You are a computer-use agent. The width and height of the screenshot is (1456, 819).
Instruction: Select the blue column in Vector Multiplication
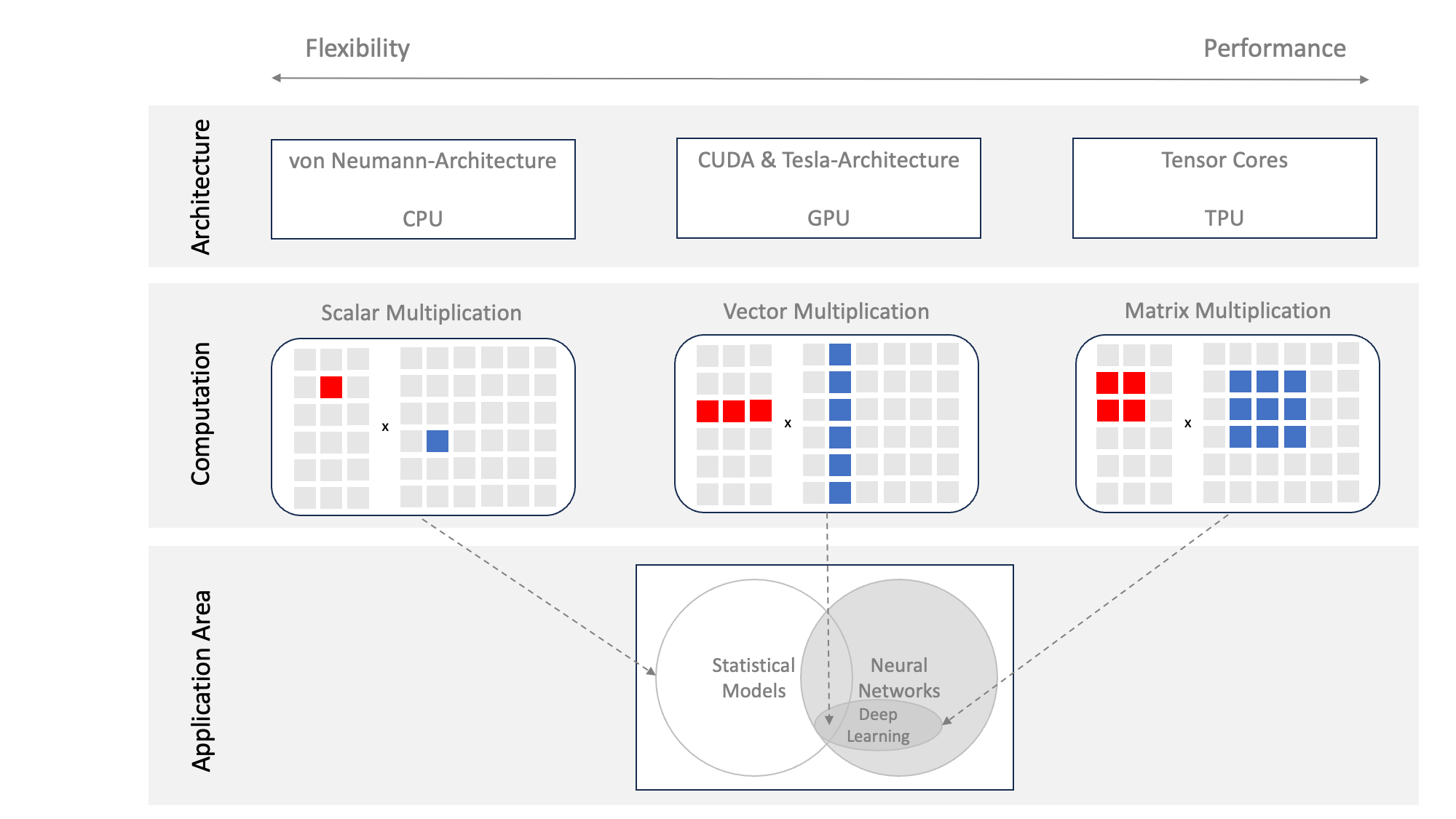[x=839, y=423]
